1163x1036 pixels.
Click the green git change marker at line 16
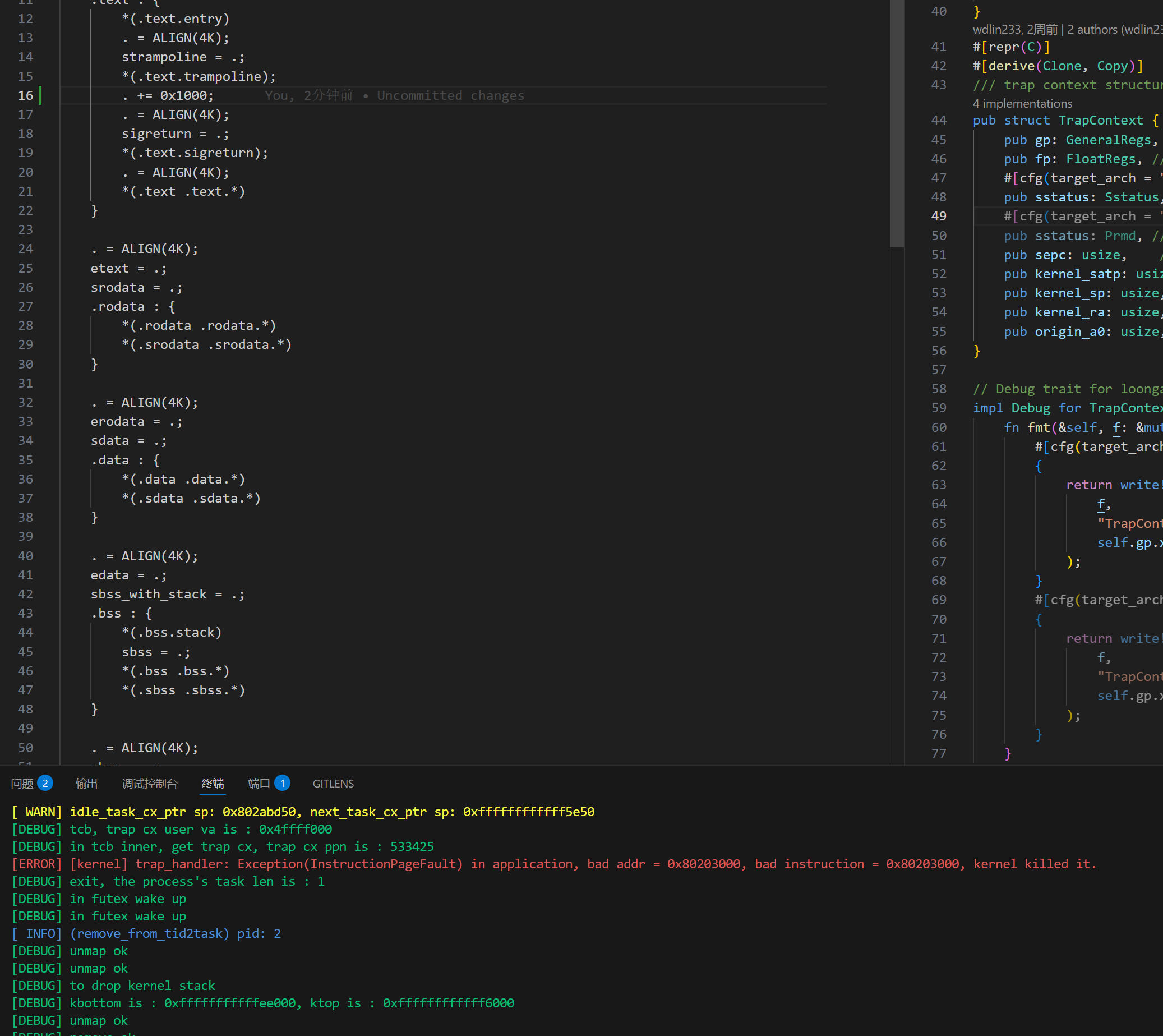pos(40,95)
